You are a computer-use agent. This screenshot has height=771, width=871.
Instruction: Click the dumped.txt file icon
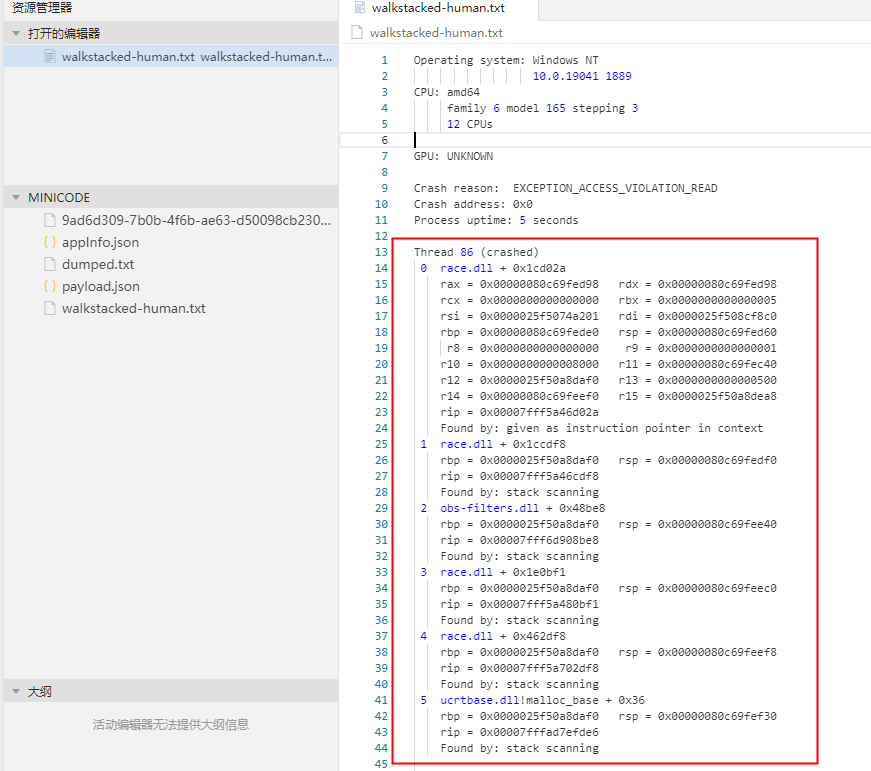point(49,264)
